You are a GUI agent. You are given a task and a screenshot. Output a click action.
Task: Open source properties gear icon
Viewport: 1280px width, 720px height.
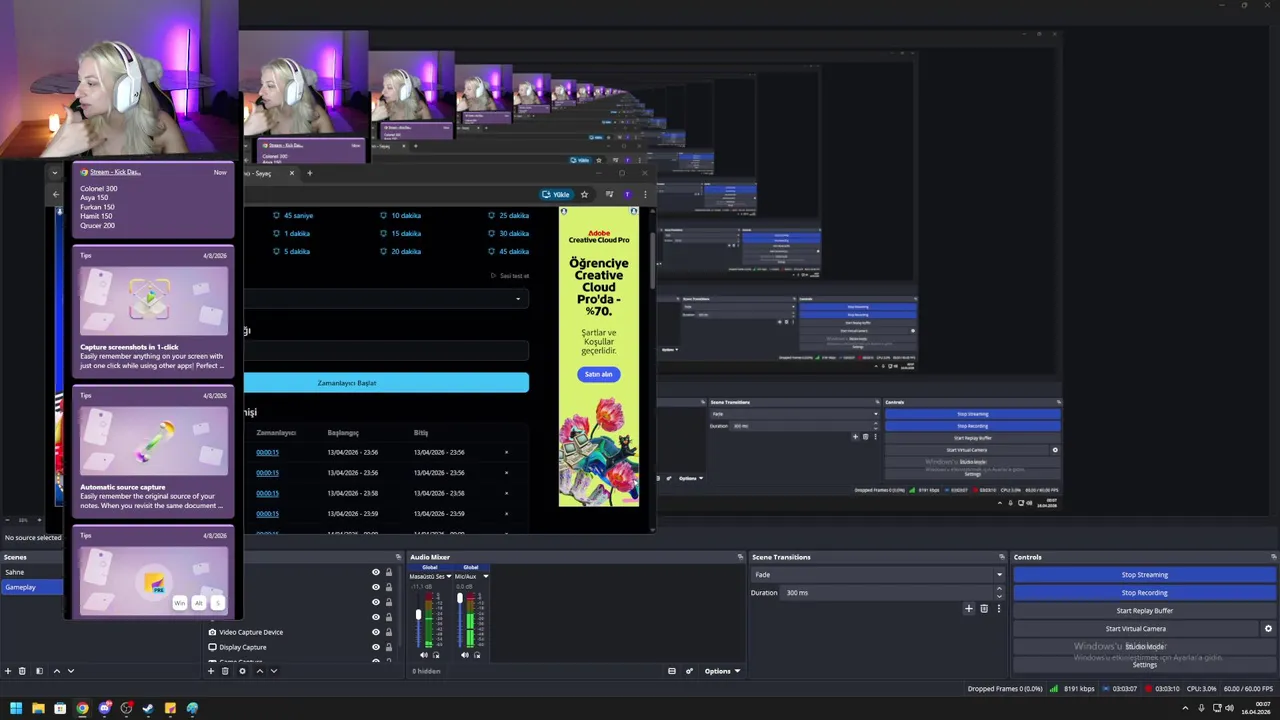tap(242, 671)
